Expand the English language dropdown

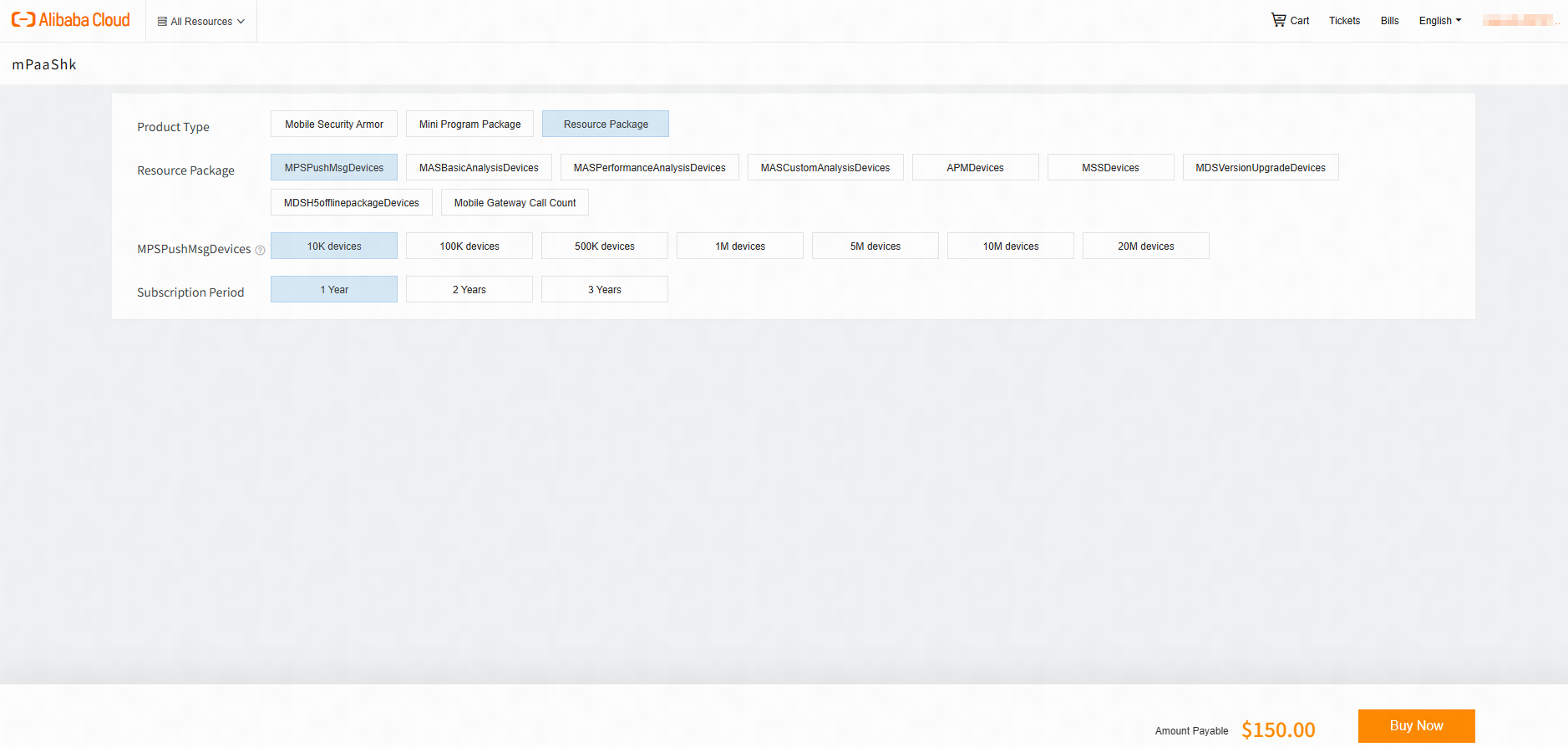coord(1440,21)
